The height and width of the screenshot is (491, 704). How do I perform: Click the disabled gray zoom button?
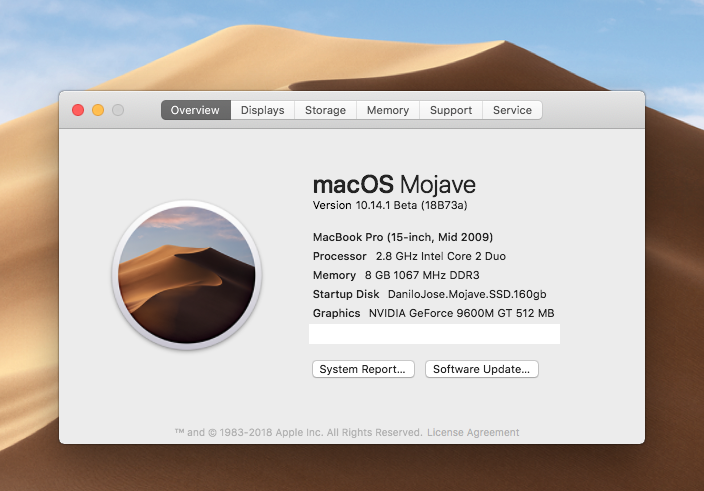(x=118, y=110)
